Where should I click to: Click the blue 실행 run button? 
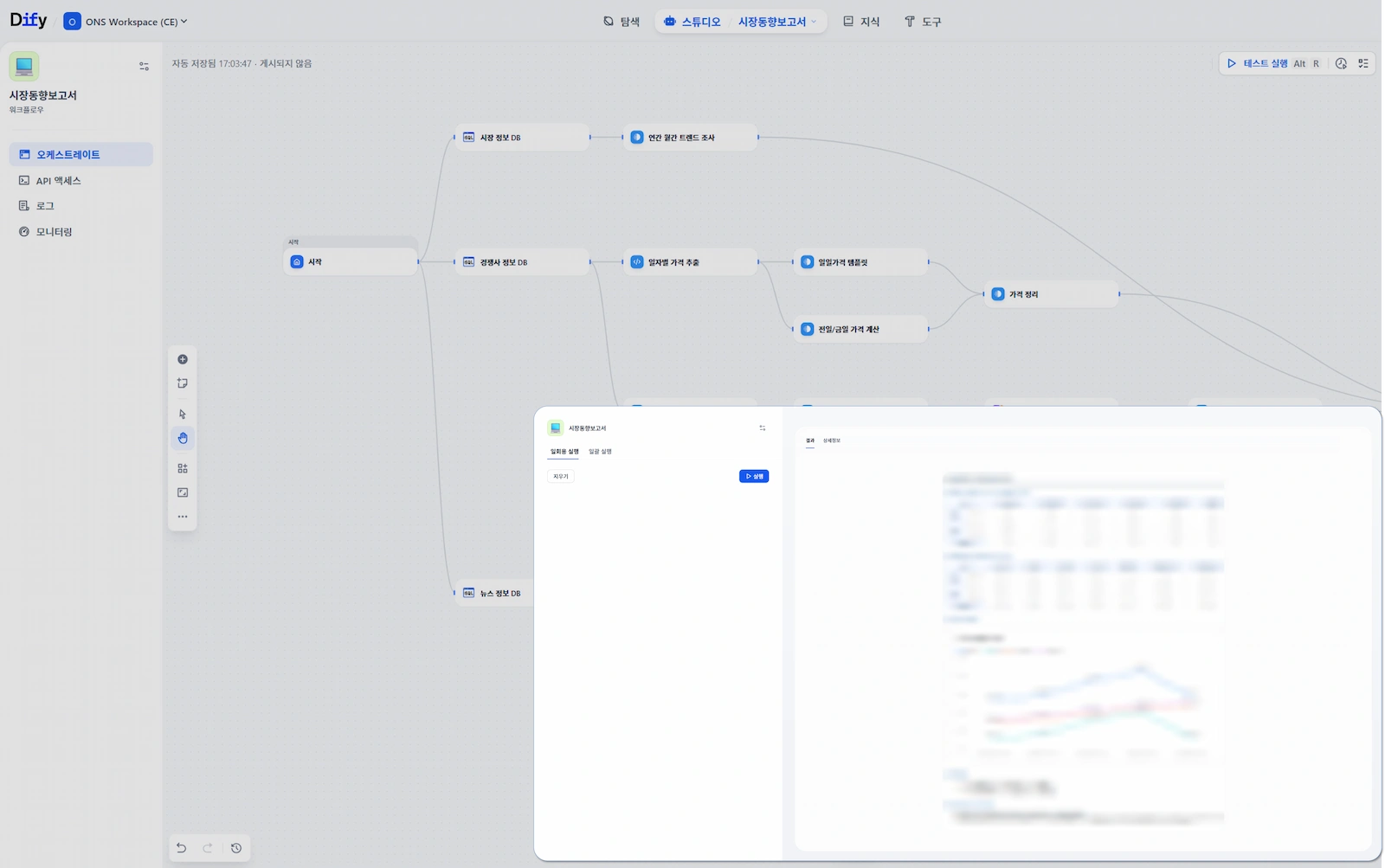[753, 476]
